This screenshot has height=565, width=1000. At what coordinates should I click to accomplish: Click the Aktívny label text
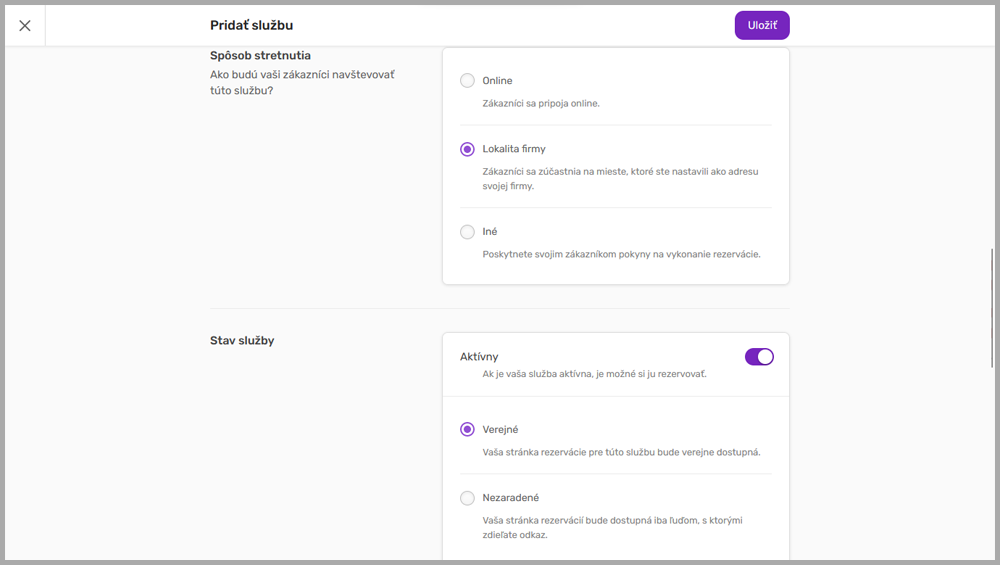coord(479,357)
